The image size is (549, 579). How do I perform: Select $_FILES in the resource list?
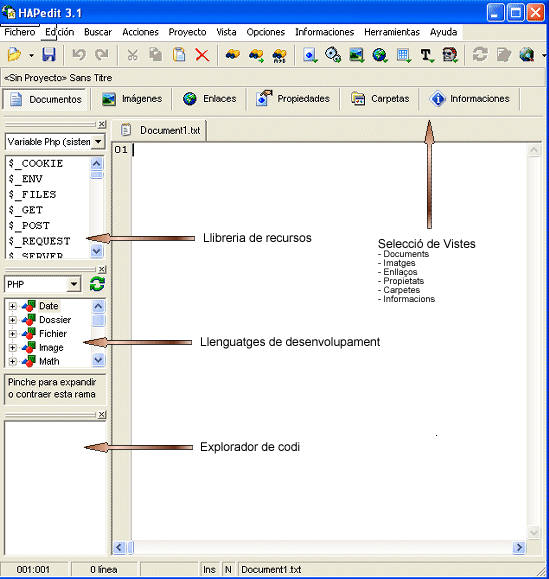pos(32,195)
